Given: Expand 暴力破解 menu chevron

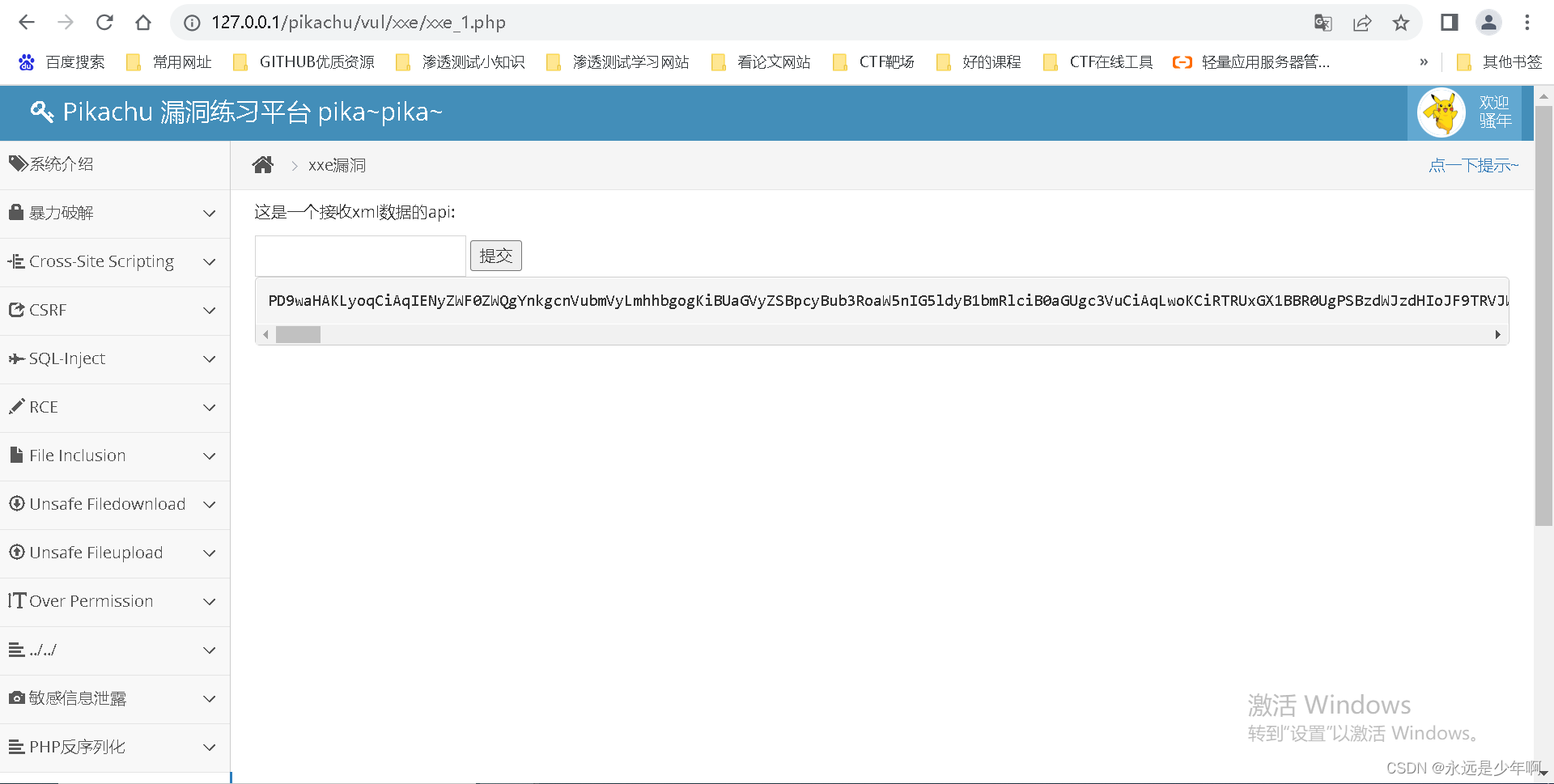Looking at the screenshot, I should (210, 214).
